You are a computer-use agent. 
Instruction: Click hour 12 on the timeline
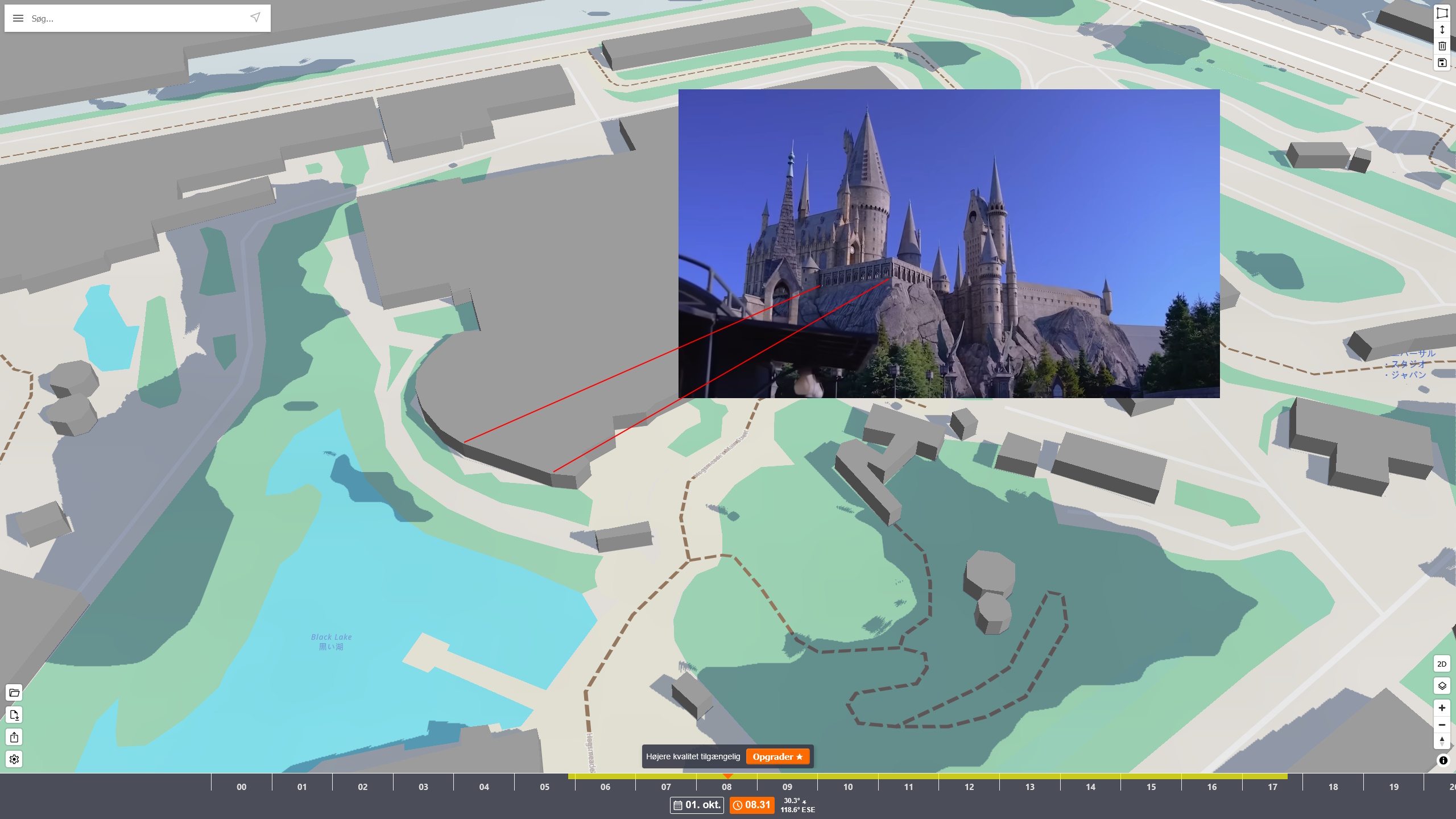pos(969,787)
